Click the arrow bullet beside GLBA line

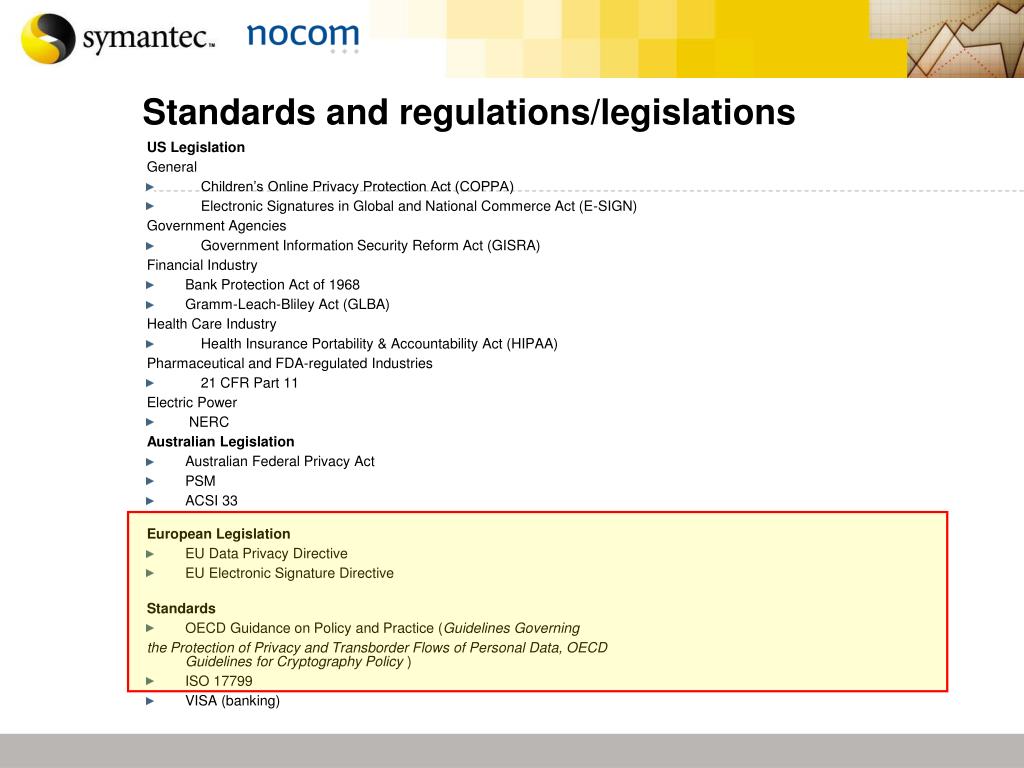[x=150, y=305]
